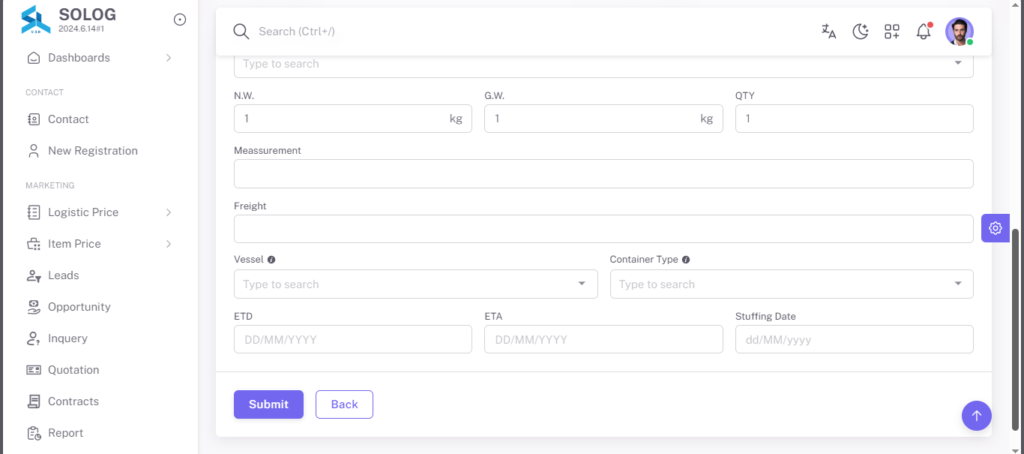
Task: Open the notifications bell
Action: pyautogui.click(x=923, y=31)
